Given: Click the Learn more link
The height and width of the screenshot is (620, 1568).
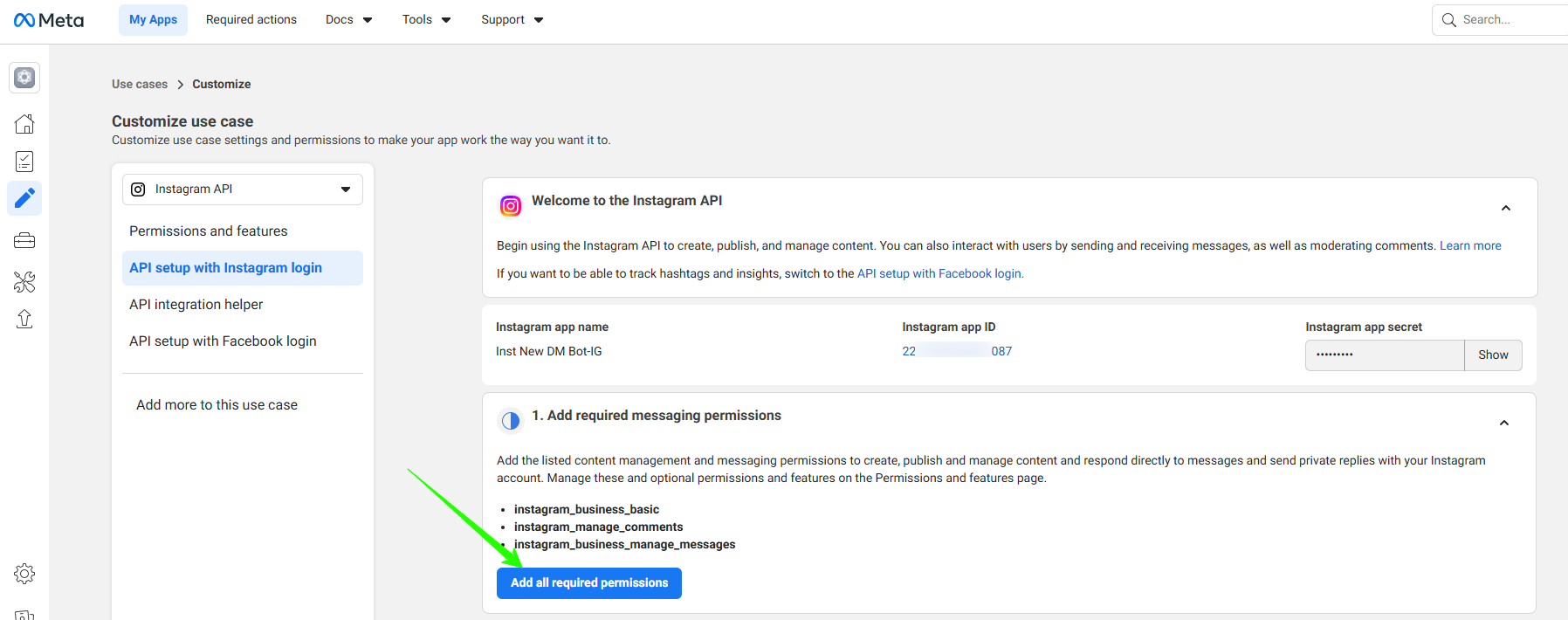Looking at the screenshot, I should click(x=1469, y=245).
